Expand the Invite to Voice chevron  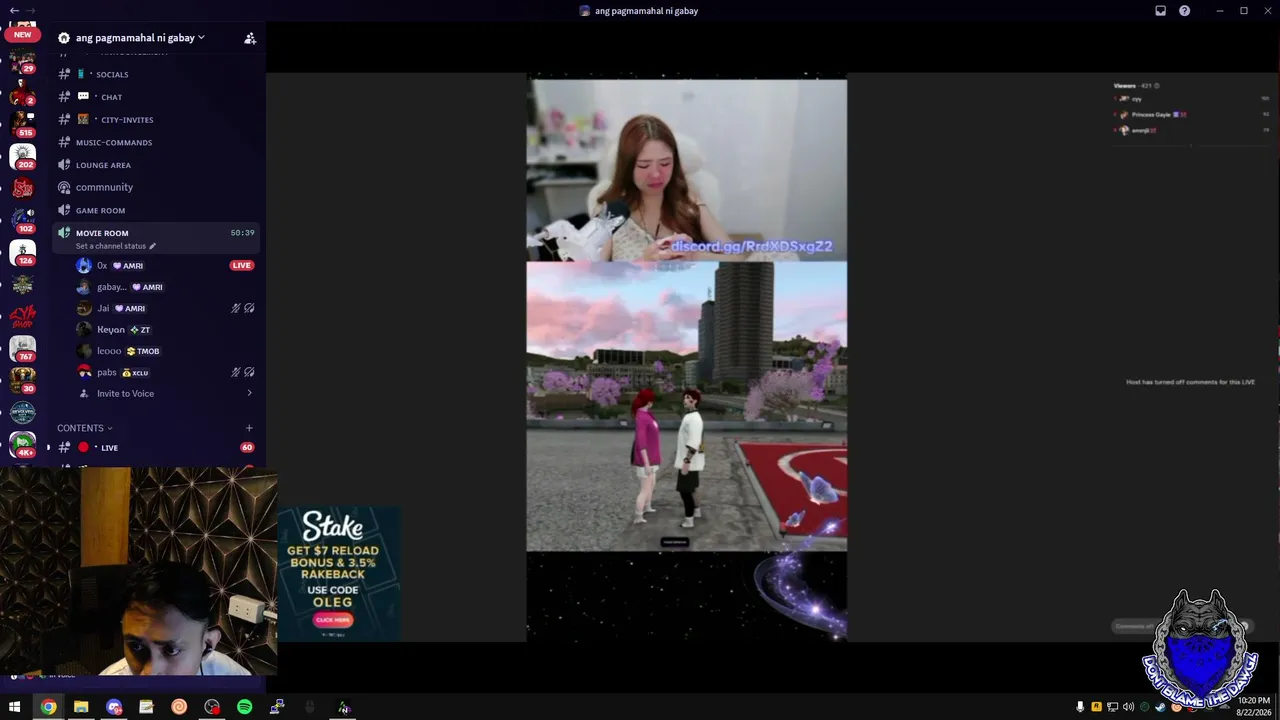pos(249,394)
